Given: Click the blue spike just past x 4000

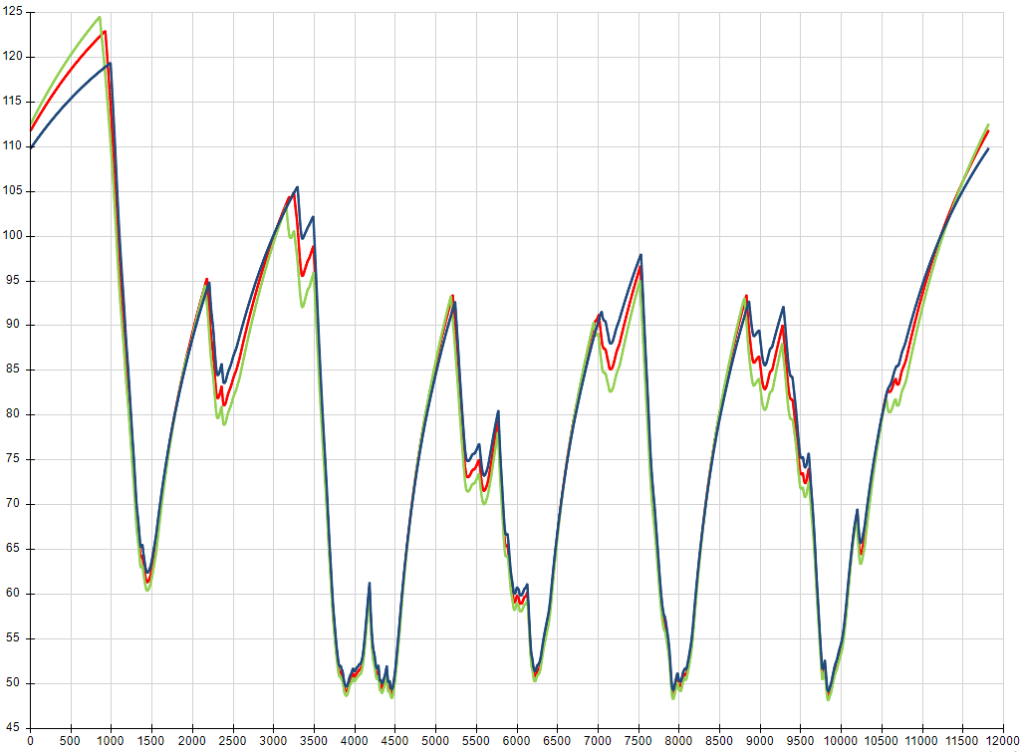Looking at the screenshot, I should pos(370,583).
